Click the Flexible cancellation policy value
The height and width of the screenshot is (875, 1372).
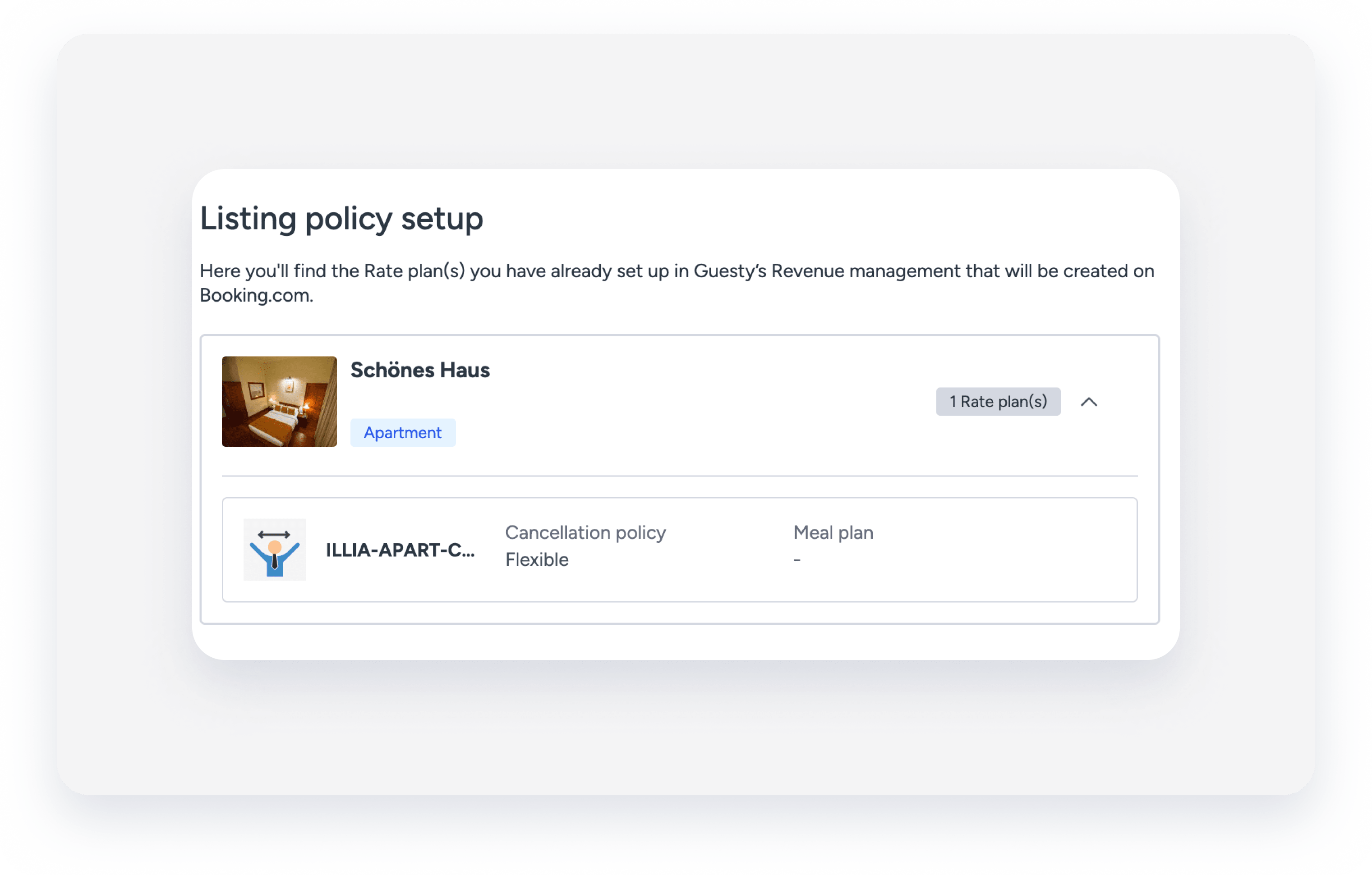(x=537, y=560)
